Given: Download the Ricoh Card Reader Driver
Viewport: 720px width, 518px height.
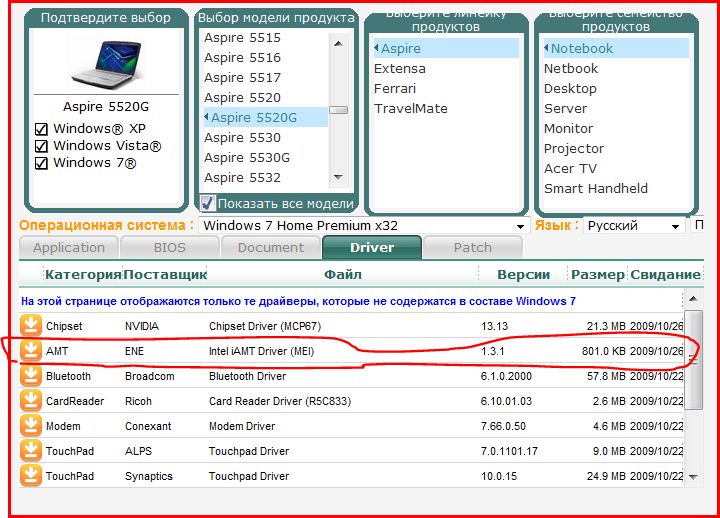Looking at the screenshot, I should pyautogui.click(x=31, y=400).
